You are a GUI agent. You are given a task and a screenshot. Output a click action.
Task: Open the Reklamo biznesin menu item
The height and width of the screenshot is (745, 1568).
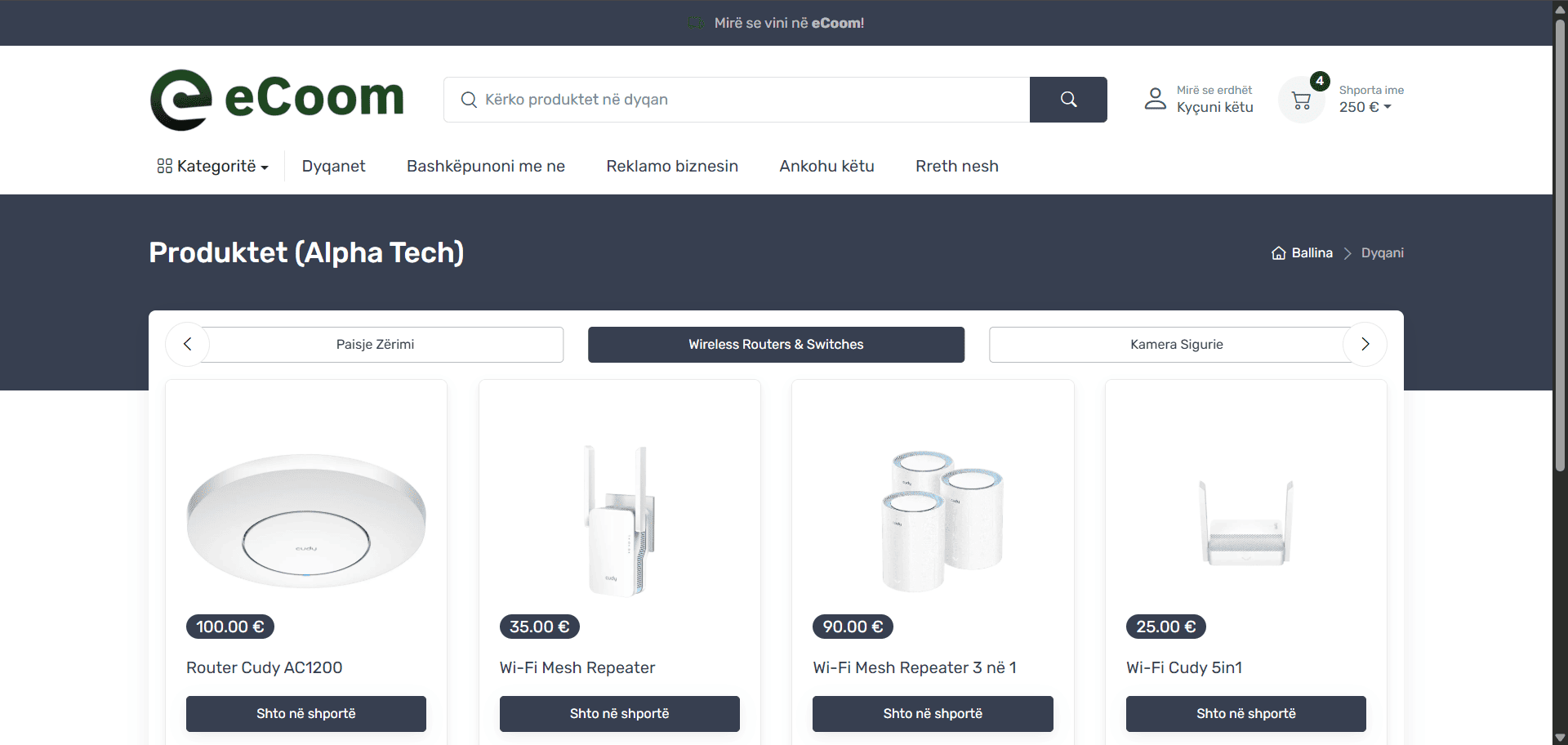click(x=671, y=167)
